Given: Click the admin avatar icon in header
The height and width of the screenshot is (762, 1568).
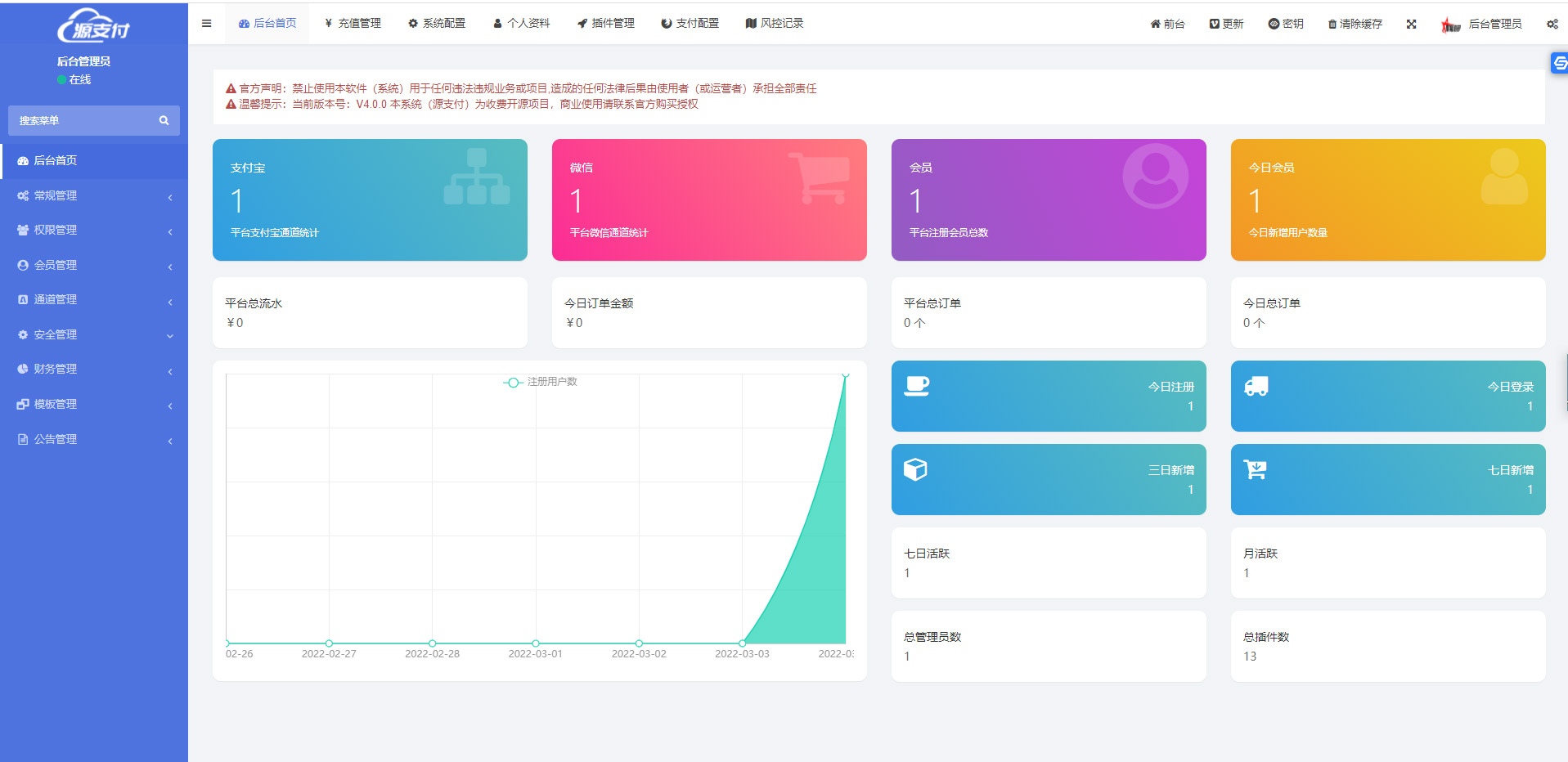Looking at the screenshot, I should (x=1450, y=25).
